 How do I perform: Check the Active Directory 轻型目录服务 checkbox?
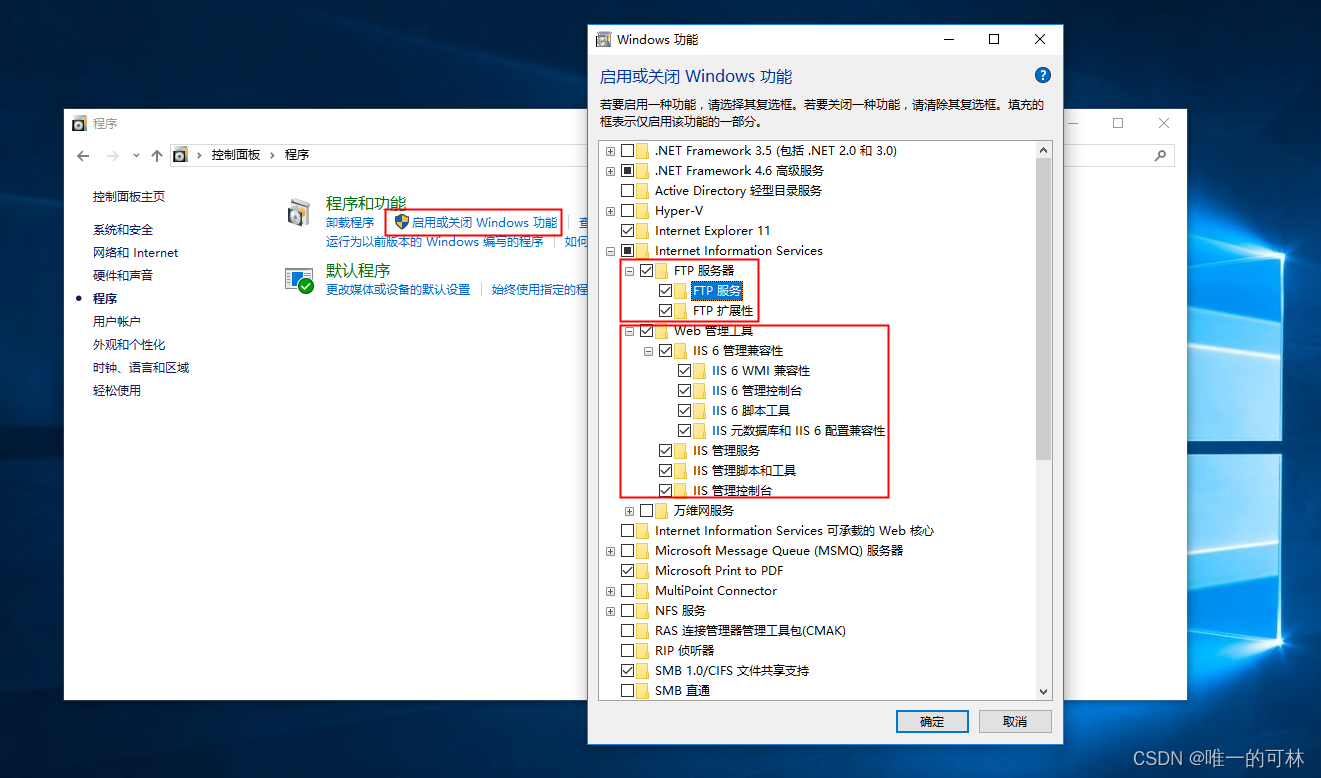click(628, 191)
